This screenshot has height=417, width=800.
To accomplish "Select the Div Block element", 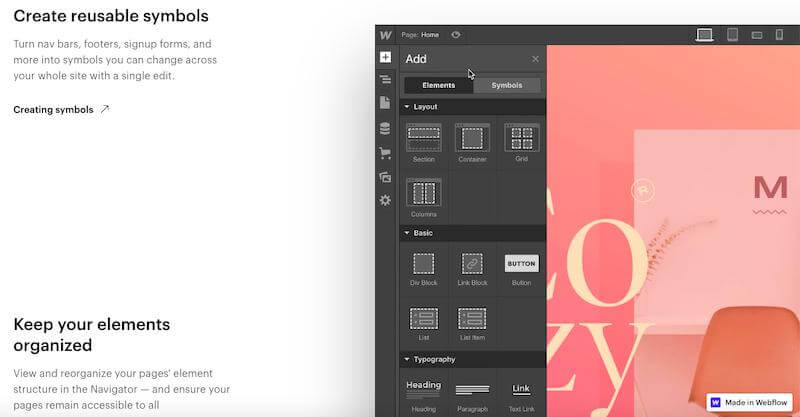I will click(424, 269).
